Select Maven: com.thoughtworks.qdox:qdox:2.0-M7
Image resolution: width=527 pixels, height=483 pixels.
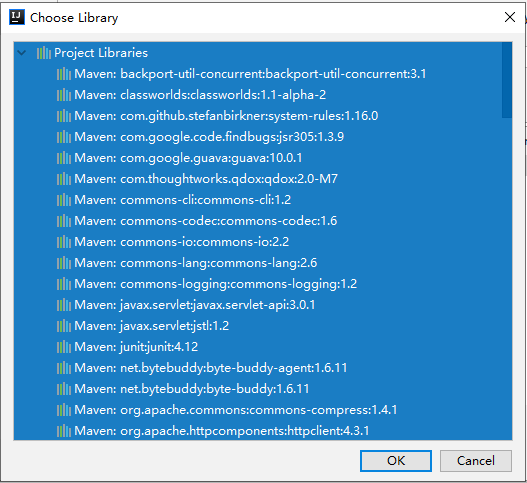pos(206,179)
